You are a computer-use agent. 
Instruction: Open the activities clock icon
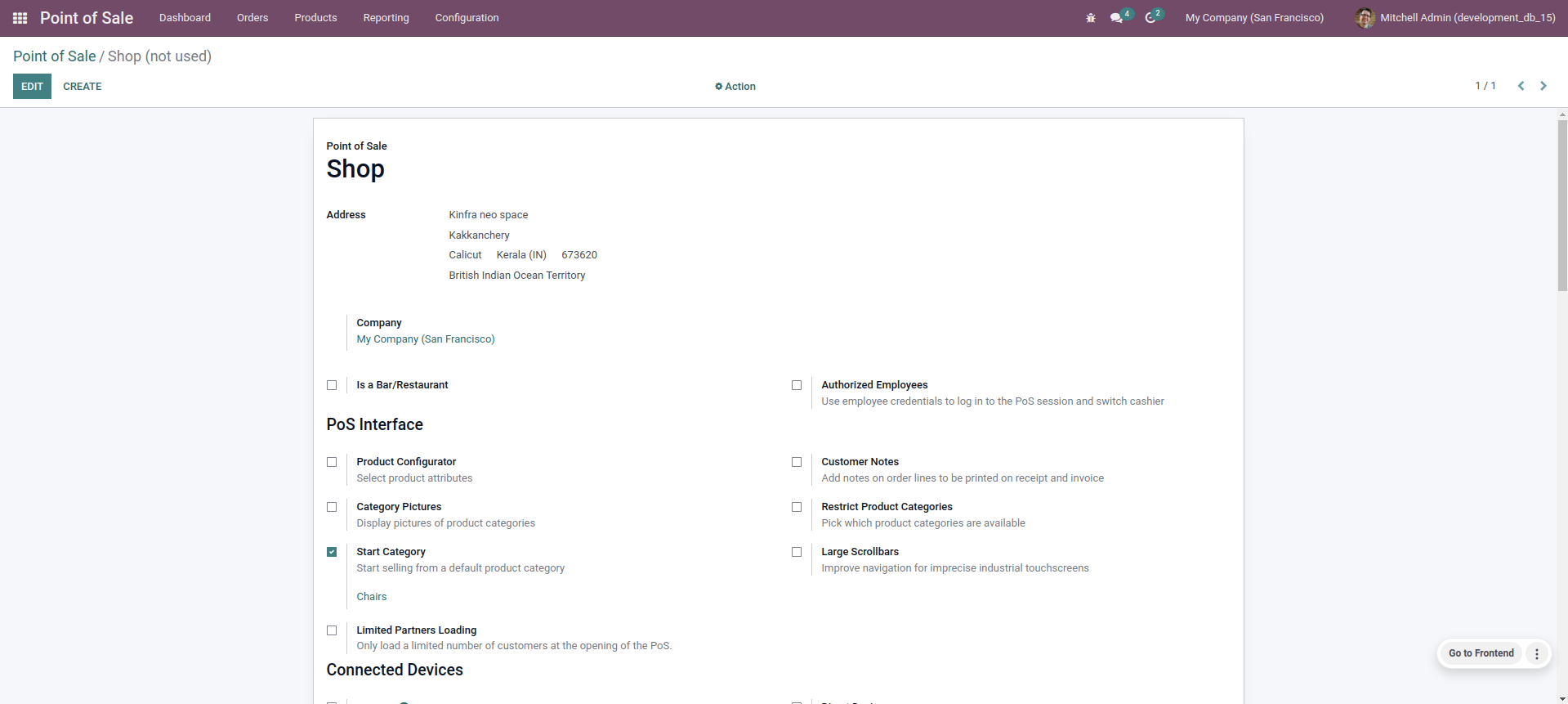pyautogui.click(x=1150, y=18)
